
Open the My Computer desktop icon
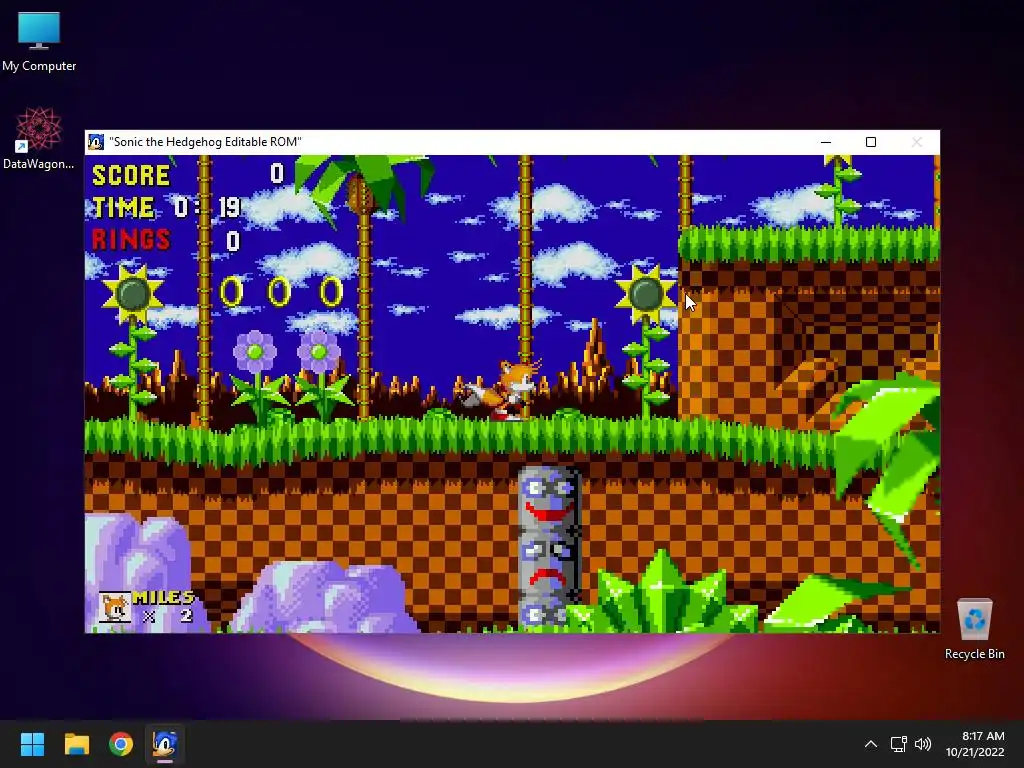(39, 42)
